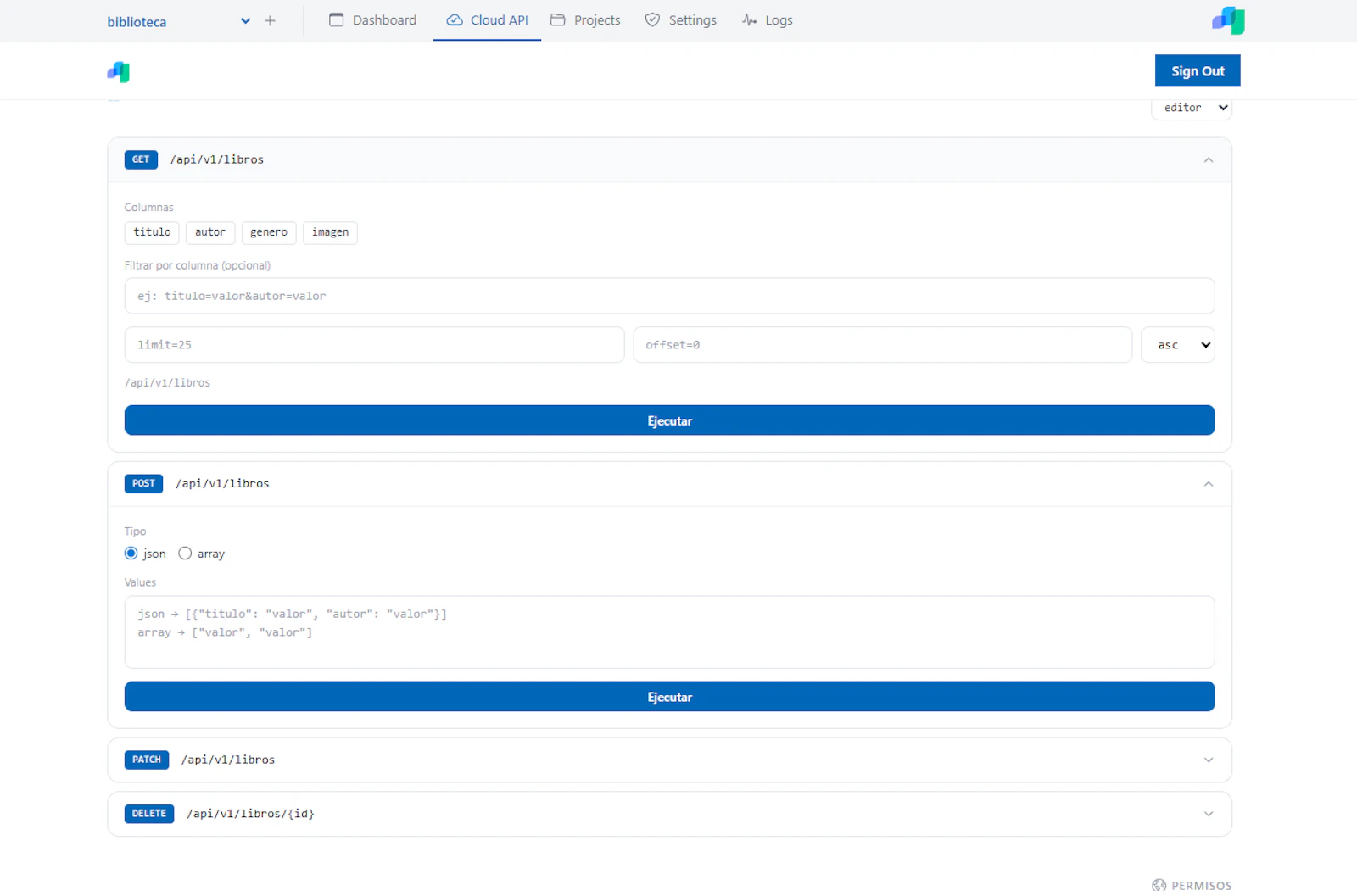Open the asc sort order dropdown

point(1177,345)
